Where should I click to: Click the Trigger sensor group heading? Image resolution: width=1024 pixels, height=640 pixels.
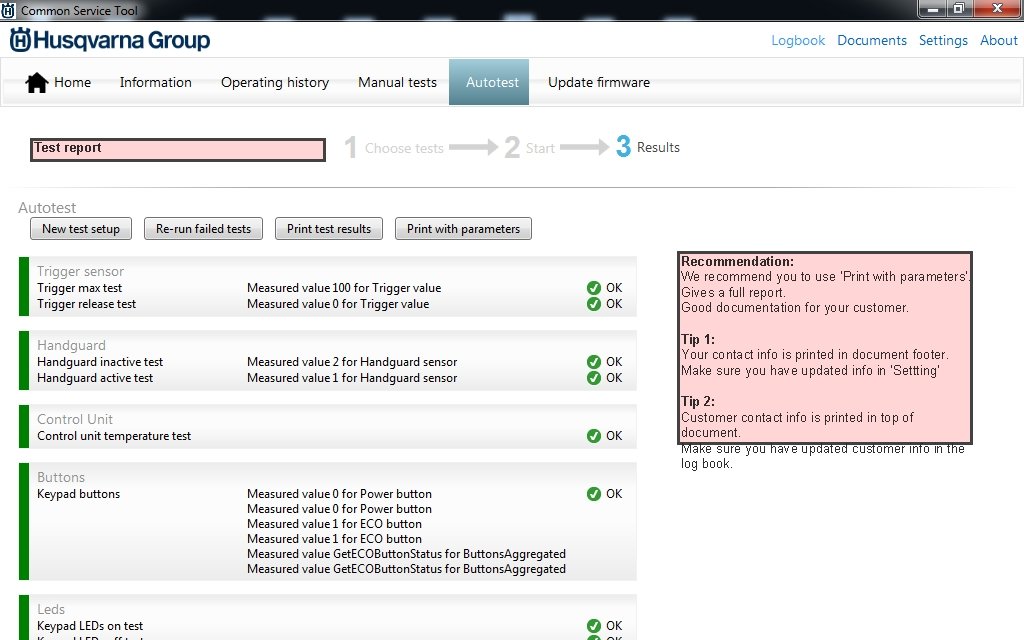coord(80,271)
